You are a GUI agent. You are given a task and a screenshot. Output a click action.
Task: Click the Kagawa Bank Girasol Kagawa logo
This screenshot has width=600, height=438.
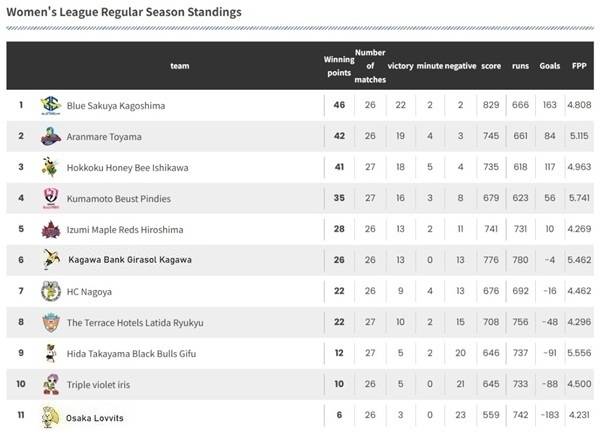click(x=50, y=260)
